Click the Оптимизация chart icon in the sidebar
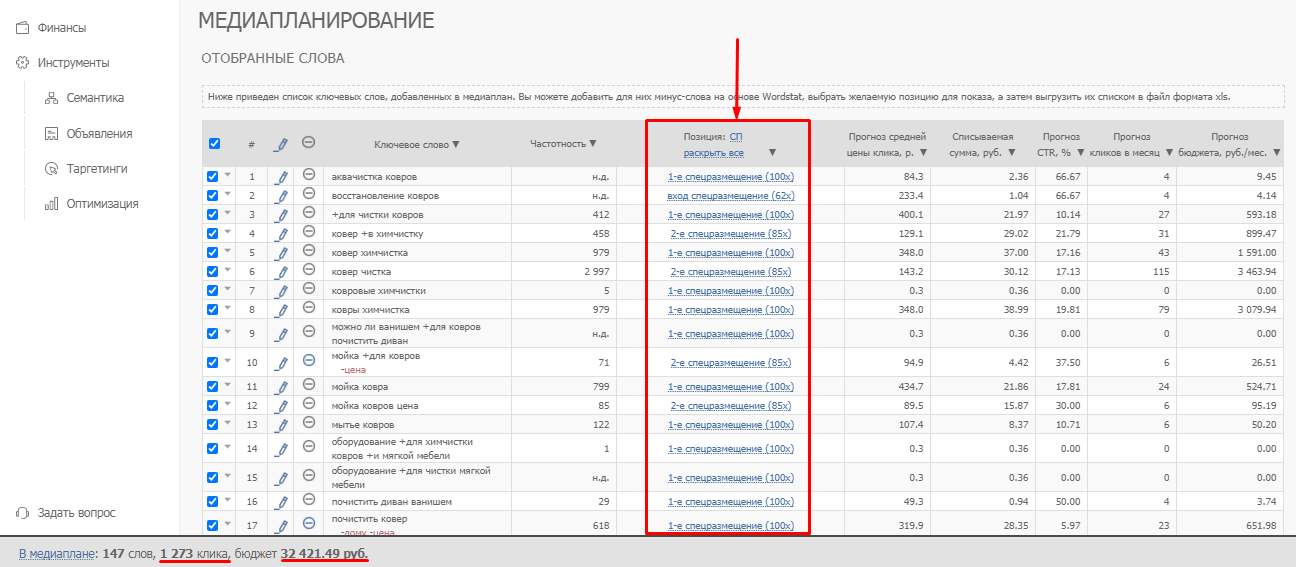 51,204
